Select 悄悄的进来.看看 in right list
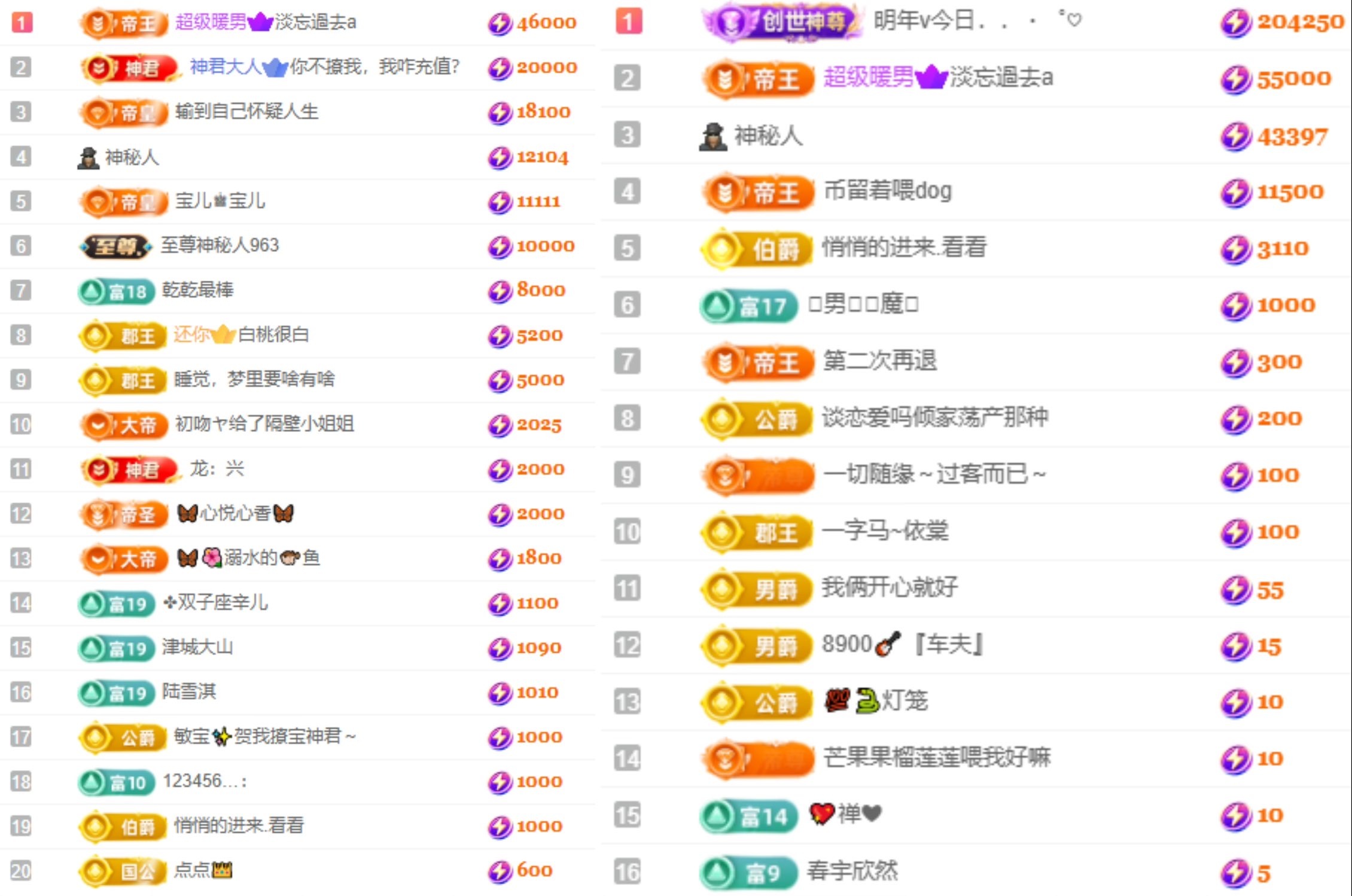 [904, 247]
